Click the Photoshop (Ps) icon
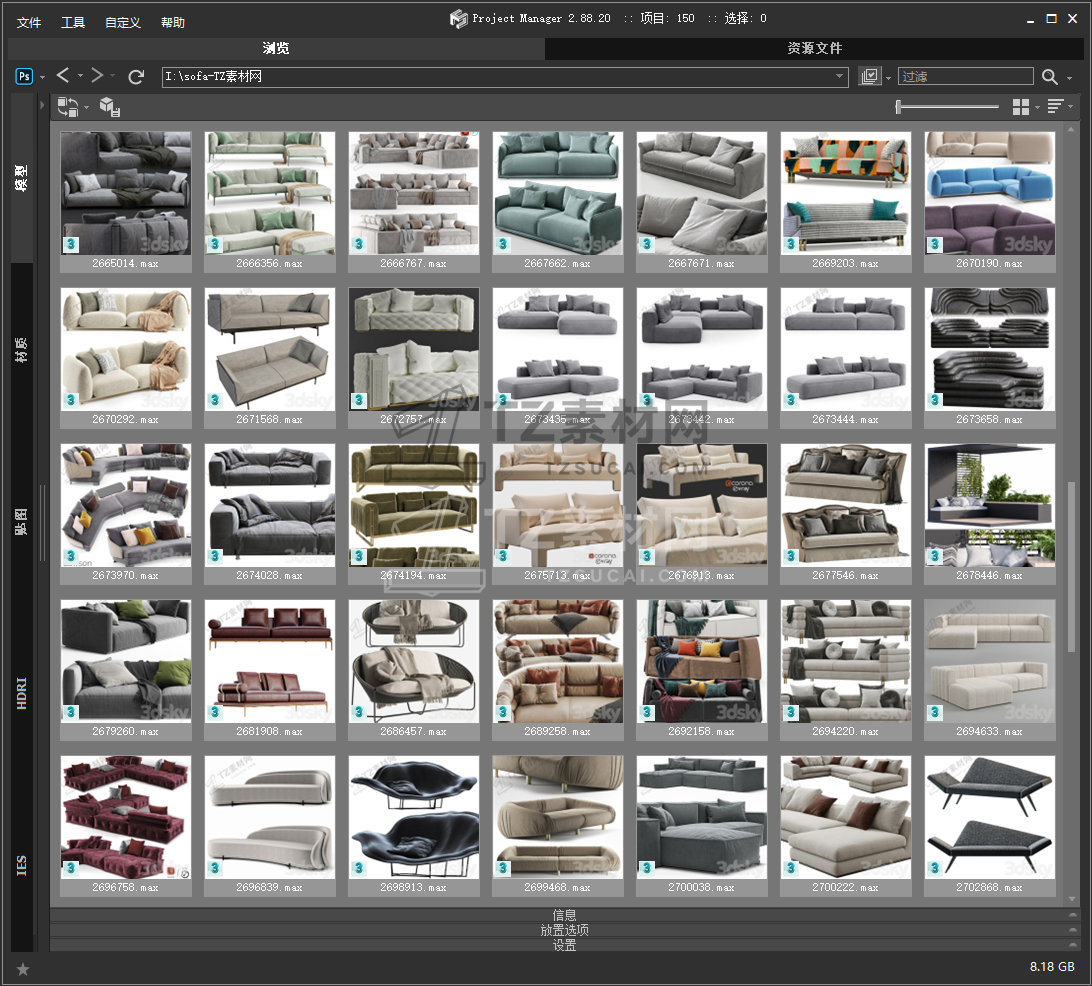Image resolution: width=1092 pixels, height=986 pixels. point(24,76)
